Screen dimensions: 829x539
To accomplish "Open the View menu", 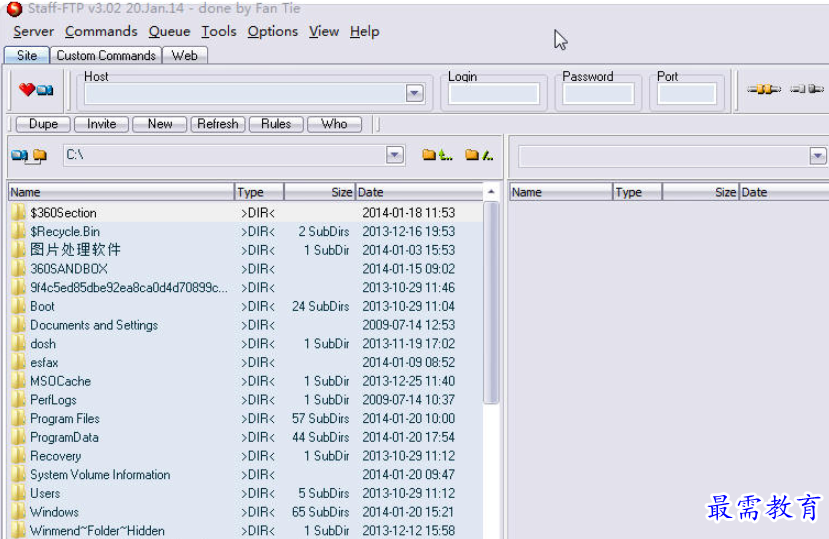I will point(324,32).
